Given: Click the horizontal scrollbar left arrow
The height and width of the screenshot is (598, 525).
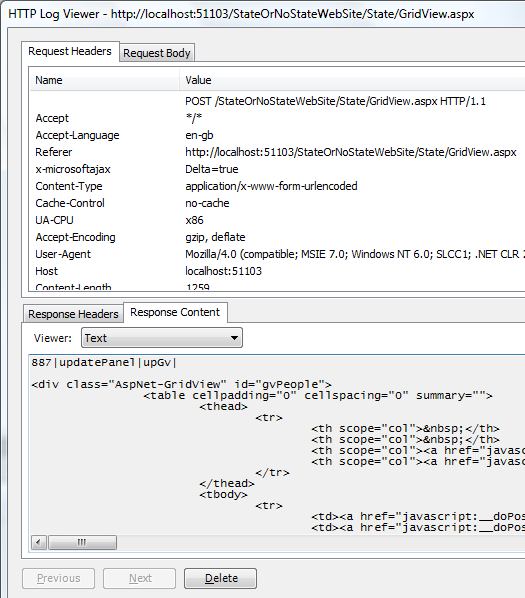Looking at the screenshot, I should [39, 542].
